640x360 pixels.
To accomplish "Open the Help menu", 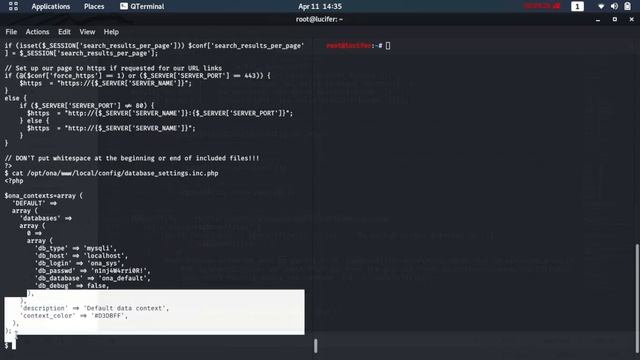I will (111, 32).
